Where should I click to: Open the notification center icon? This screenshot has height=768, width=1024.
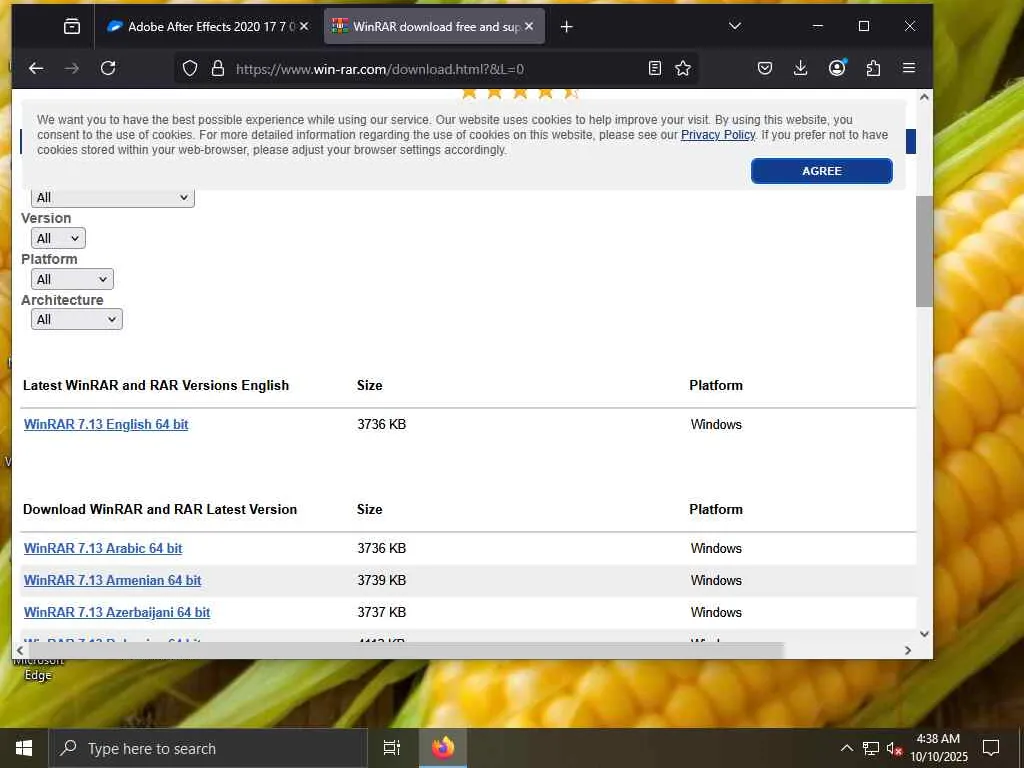pyautogui.click(x=991, y=748)
